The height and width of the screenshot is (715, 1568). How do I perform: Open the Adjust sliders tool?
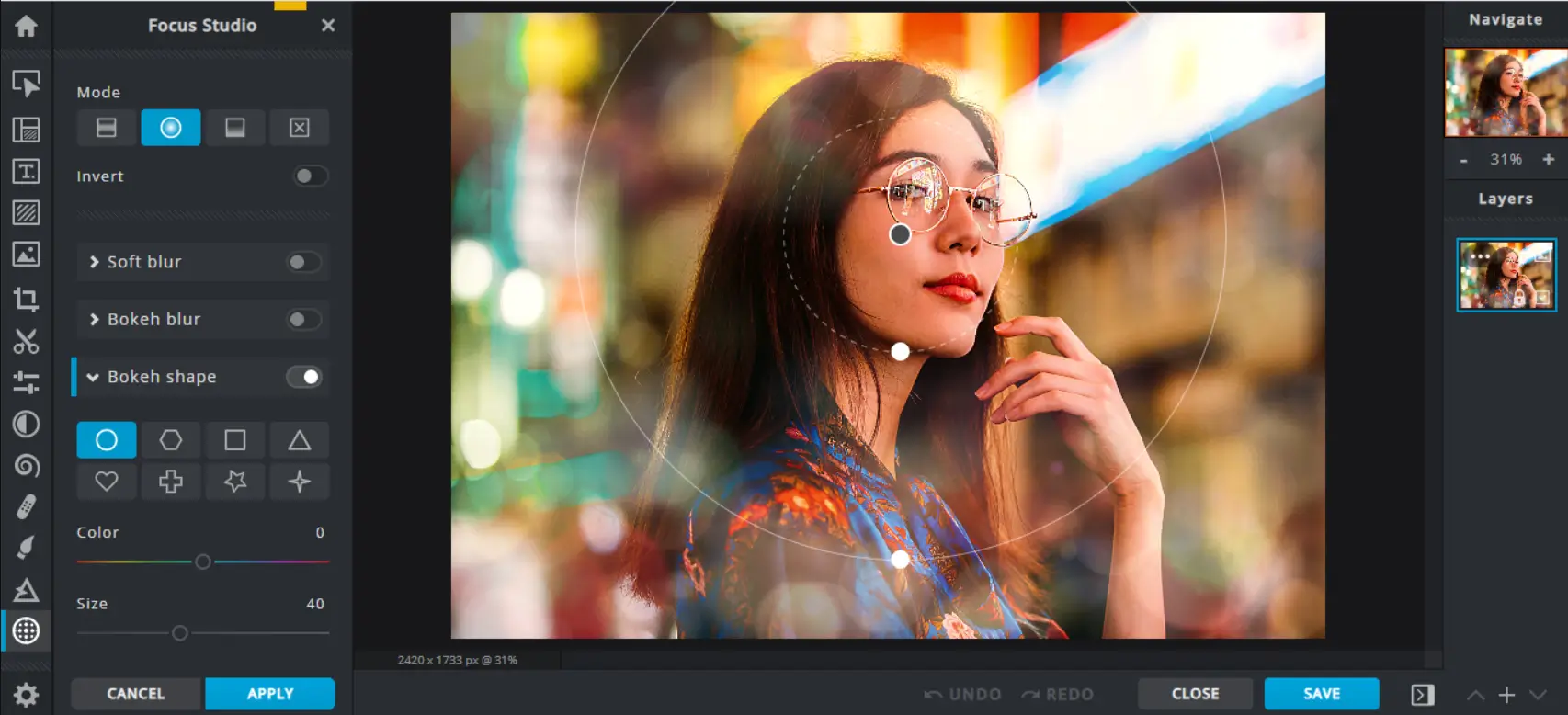click(x=26, y=382)
